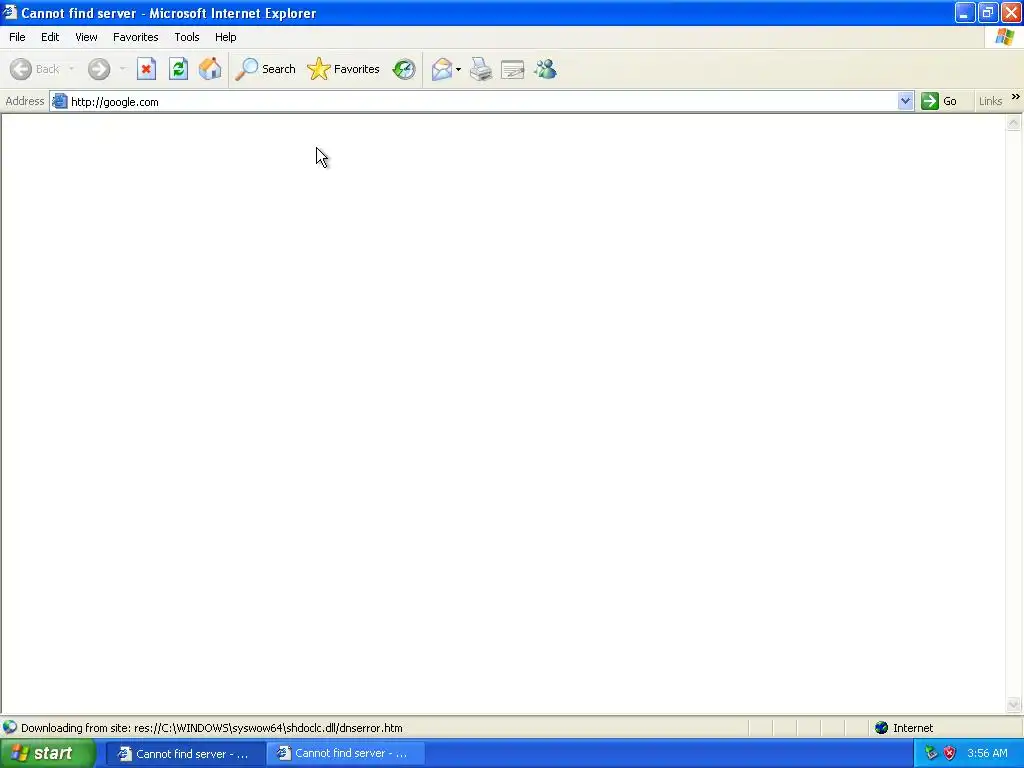The width and height of the screenshot is (1024, 768).
Task: Expand the Mail dropdown arrow
Action: tap(458, 69)
